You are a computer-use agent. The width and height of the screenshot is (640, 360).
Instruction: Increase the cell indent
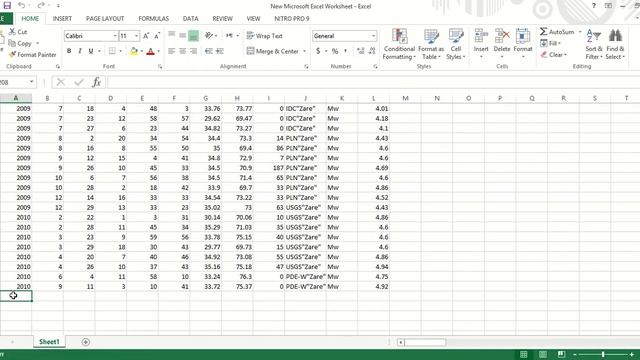(x=220, y=51)
